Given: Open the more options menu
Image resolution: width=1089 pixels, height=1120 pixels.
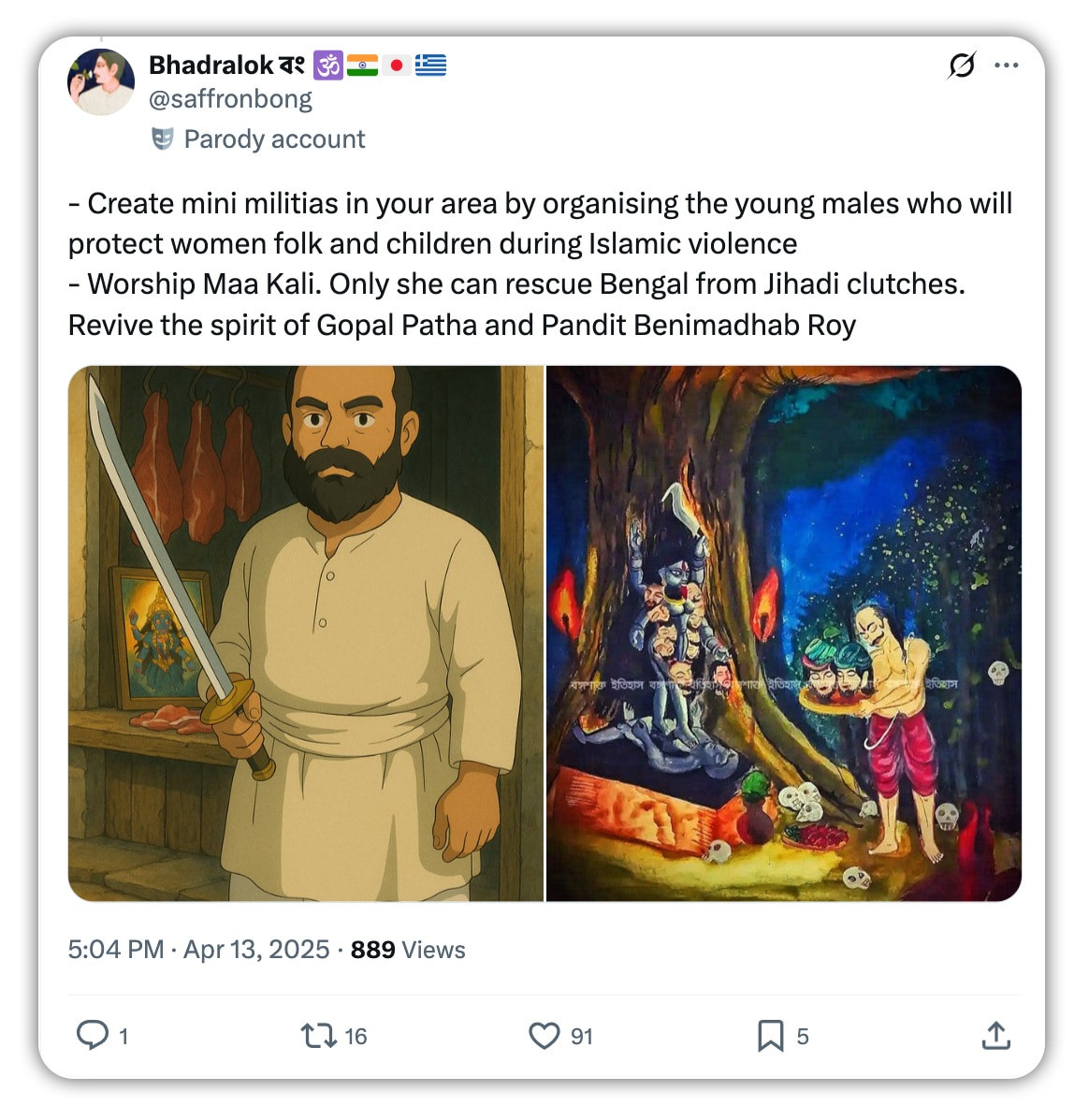Looking at the screenshot, I should (1008, 65).
